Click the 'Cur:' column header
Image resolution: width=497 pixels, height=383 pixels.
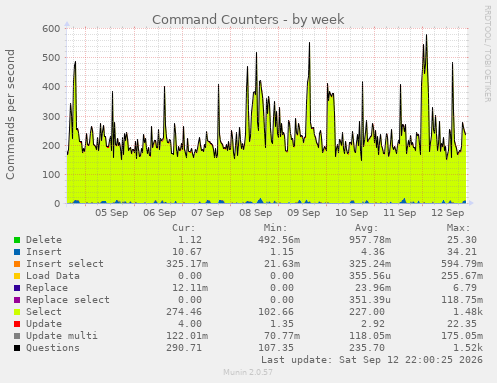pos(184,228)
